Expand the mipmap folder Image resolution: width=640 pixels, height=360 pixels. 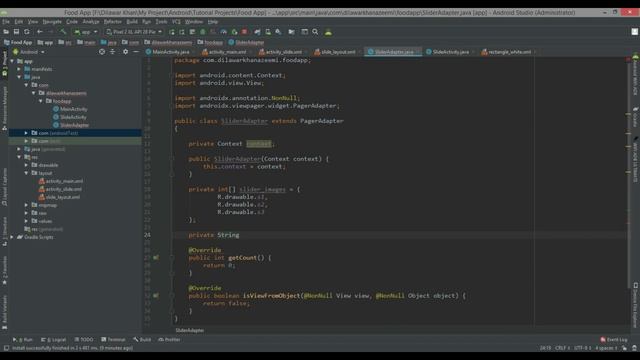[x=26, y=205]
